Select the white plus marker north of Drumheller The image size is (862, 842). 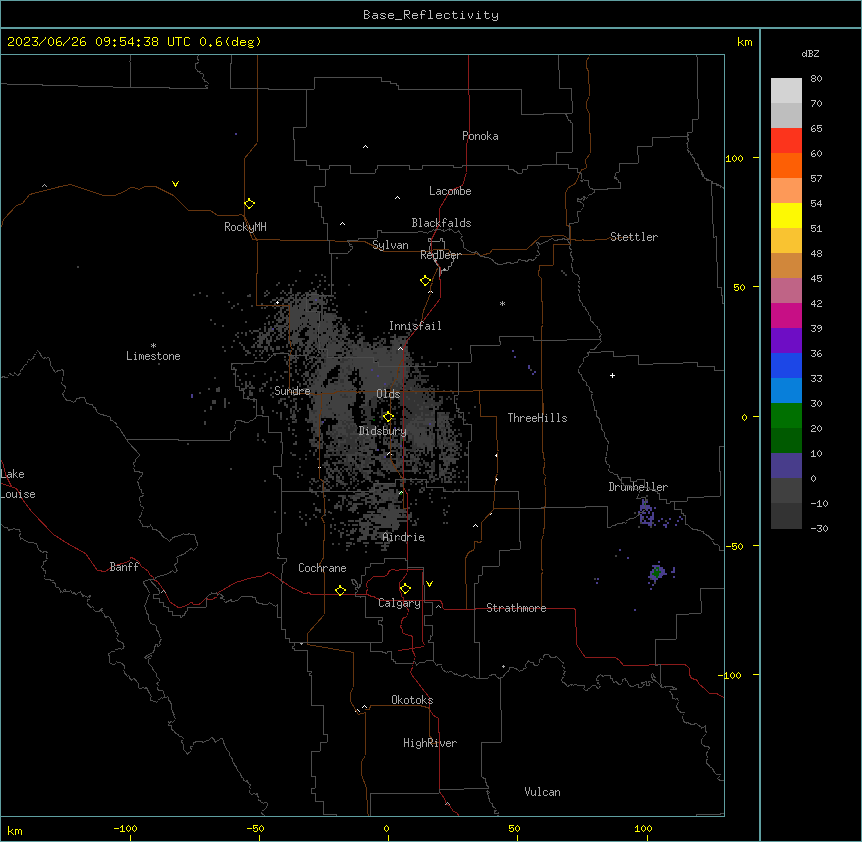point(612,375)
